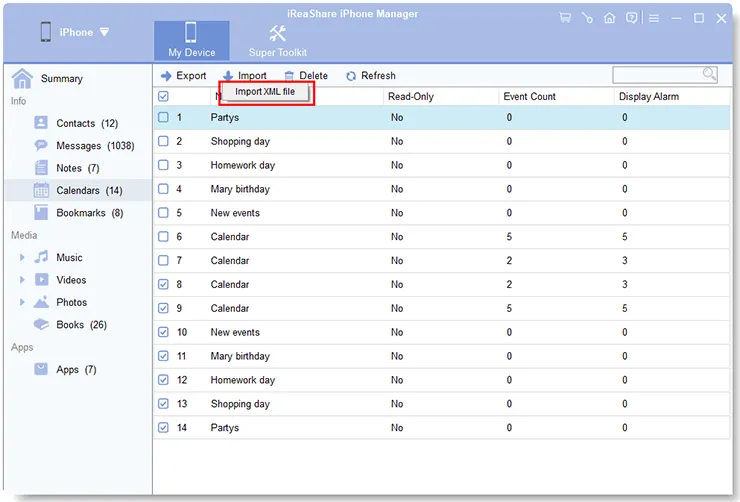Uncheck row 14 Partys checkbox
The image size is (740, 502).
(x=163, y=427)
